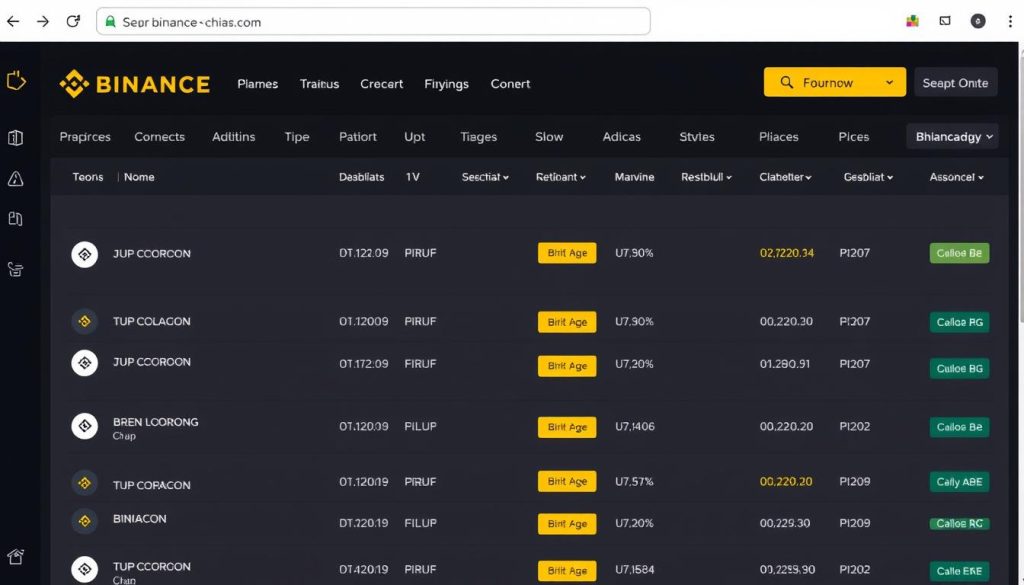Click the Binance logo
This screenshot has height=585, width=1024.
coord(135,84)
